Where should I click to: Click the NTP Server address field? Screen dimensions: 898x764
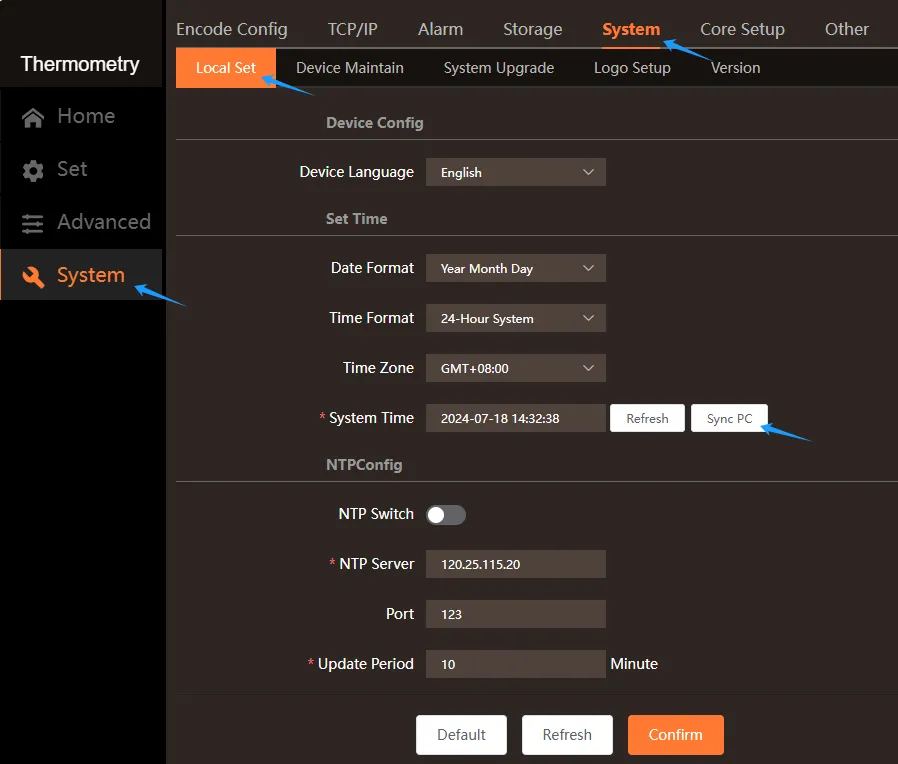click(x=515, y=564)
